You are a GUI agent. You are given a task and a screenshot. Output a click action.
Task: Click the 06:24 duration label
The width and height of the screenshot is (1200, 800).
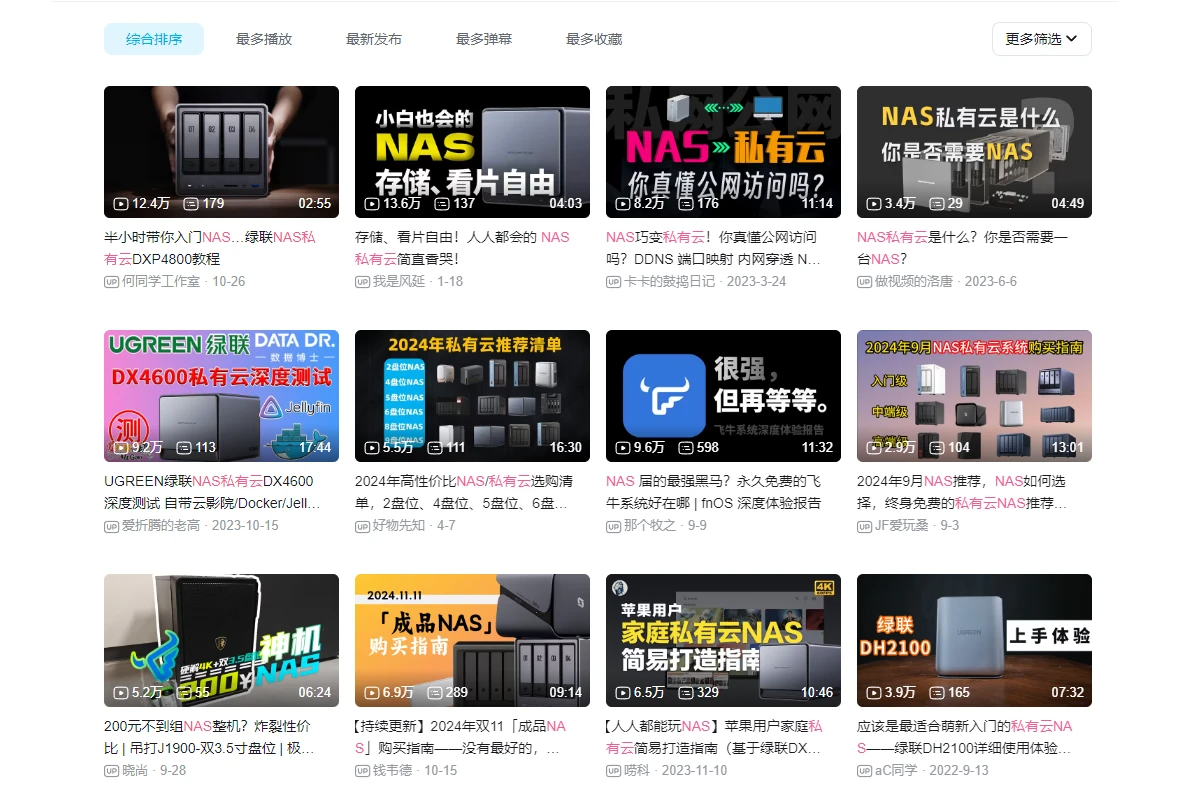[314, 691]
